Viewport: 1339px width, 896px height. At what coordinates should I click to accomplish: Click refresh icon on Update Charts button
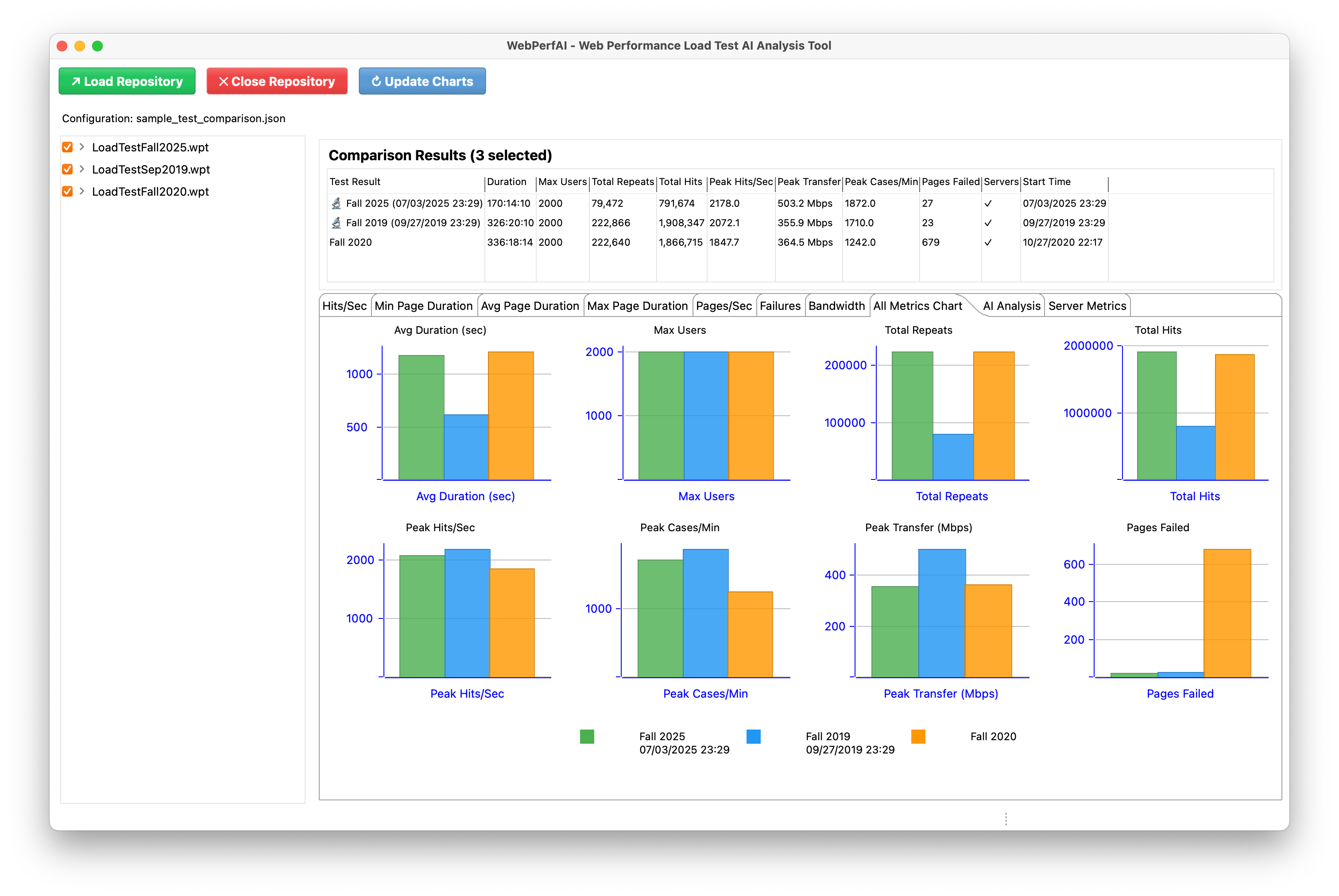pyautogui.click(x=376, y=82)
